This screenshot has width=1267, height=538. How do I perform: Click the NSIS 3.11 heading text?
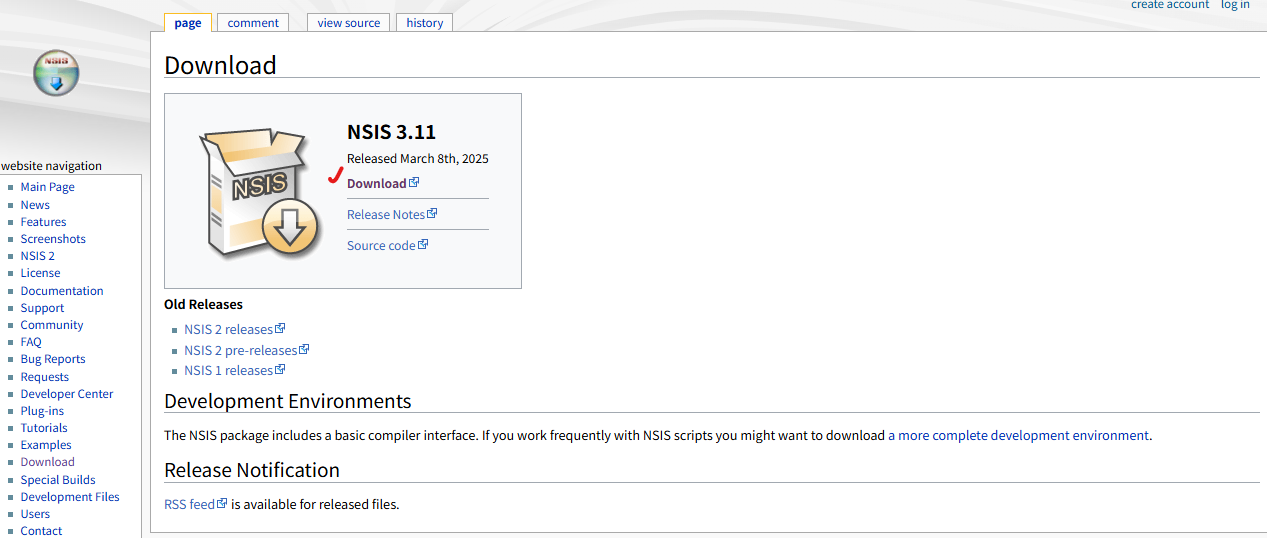(391, 132)
